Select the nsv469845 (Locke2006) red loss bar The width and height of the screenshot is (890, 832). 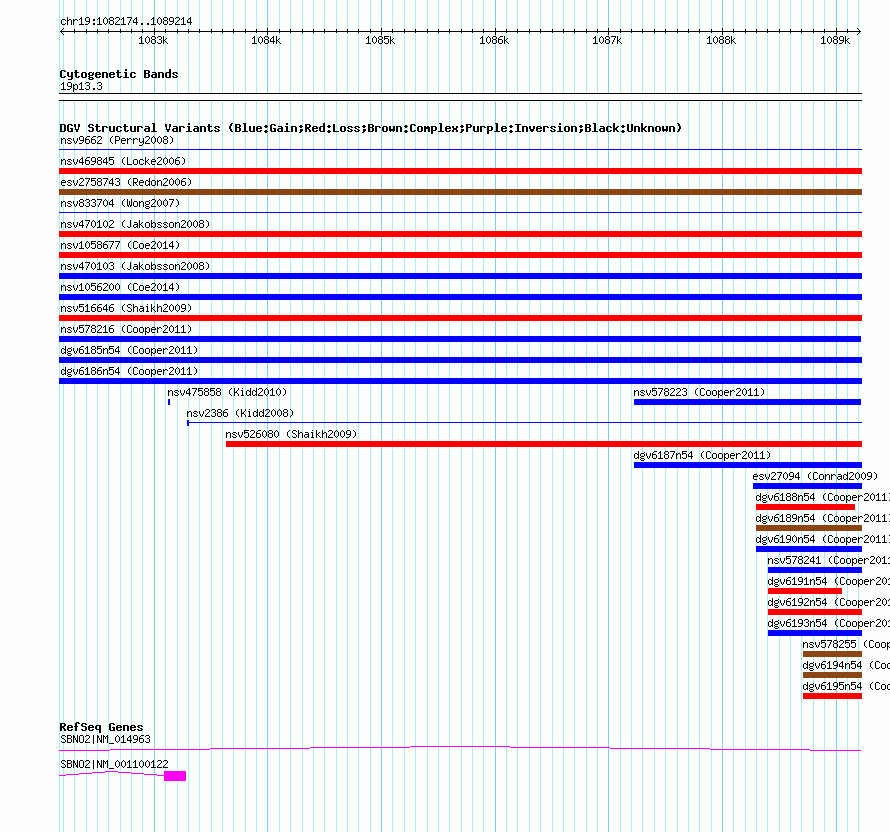(x=460, y=171)
